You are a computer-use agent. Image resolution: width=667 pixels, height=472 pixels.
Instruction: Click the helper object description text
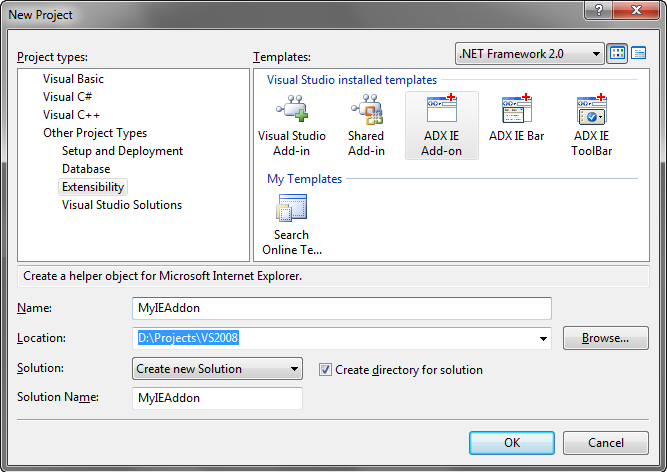pyautogui.click(x=162, y=276)
